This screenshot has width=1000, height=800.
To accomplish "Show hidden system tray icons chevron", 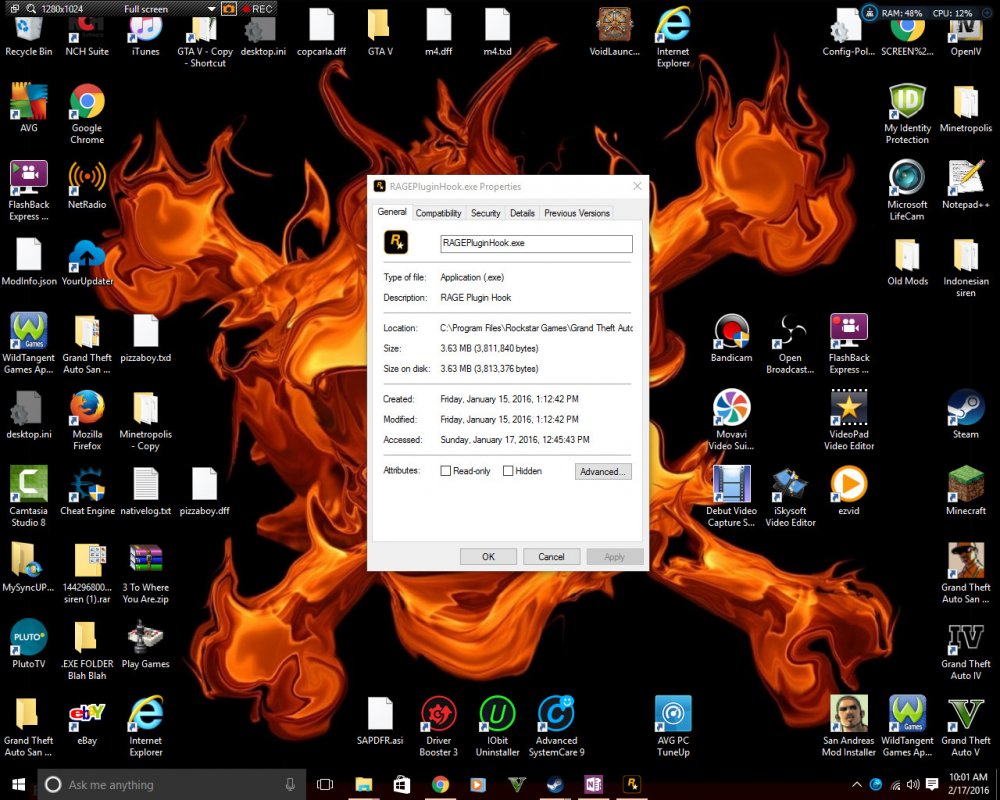I will (x=857, y=784).
